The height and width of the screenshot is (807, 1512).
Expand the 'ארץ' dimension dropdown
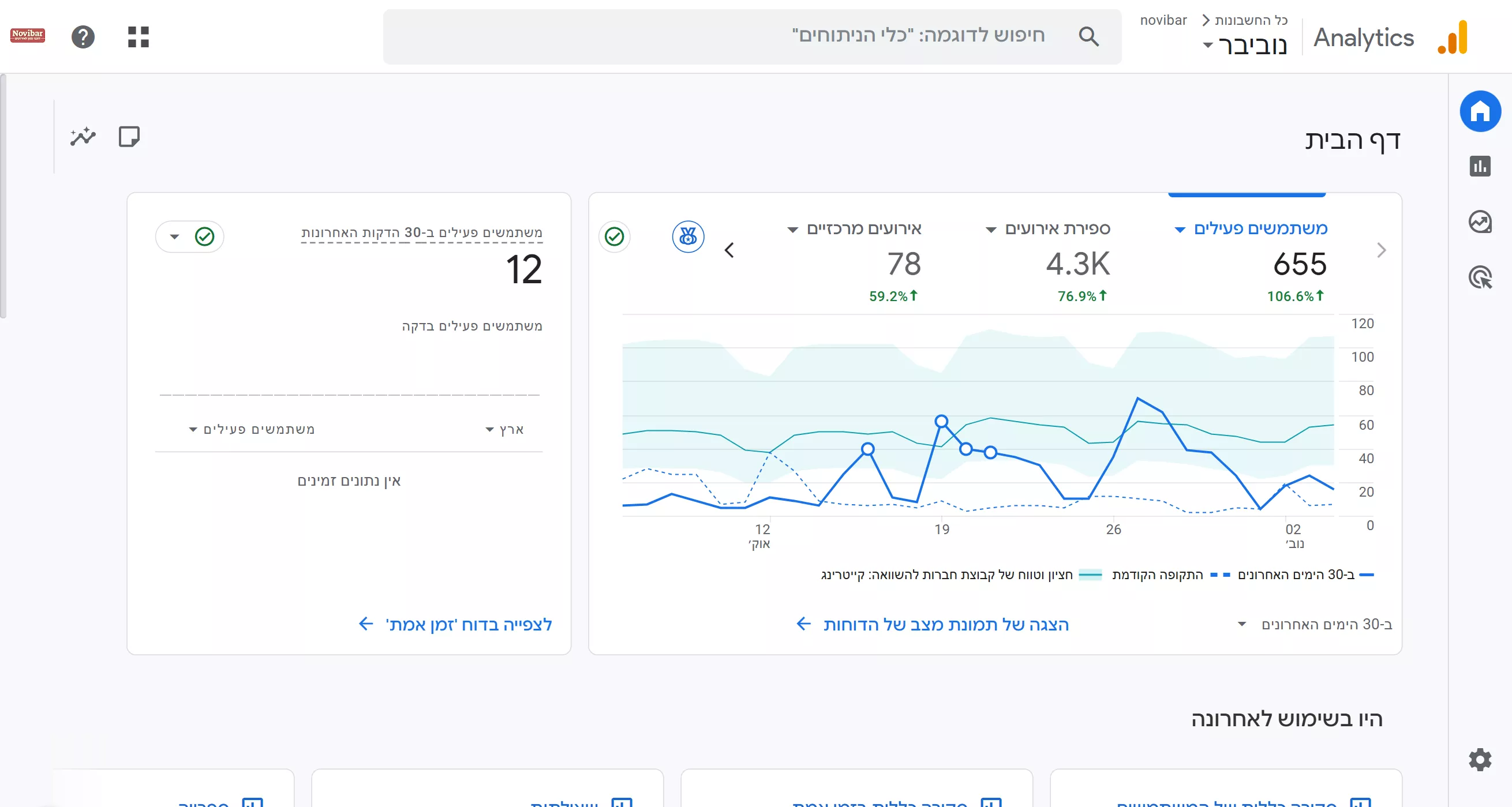click(505, 430)
